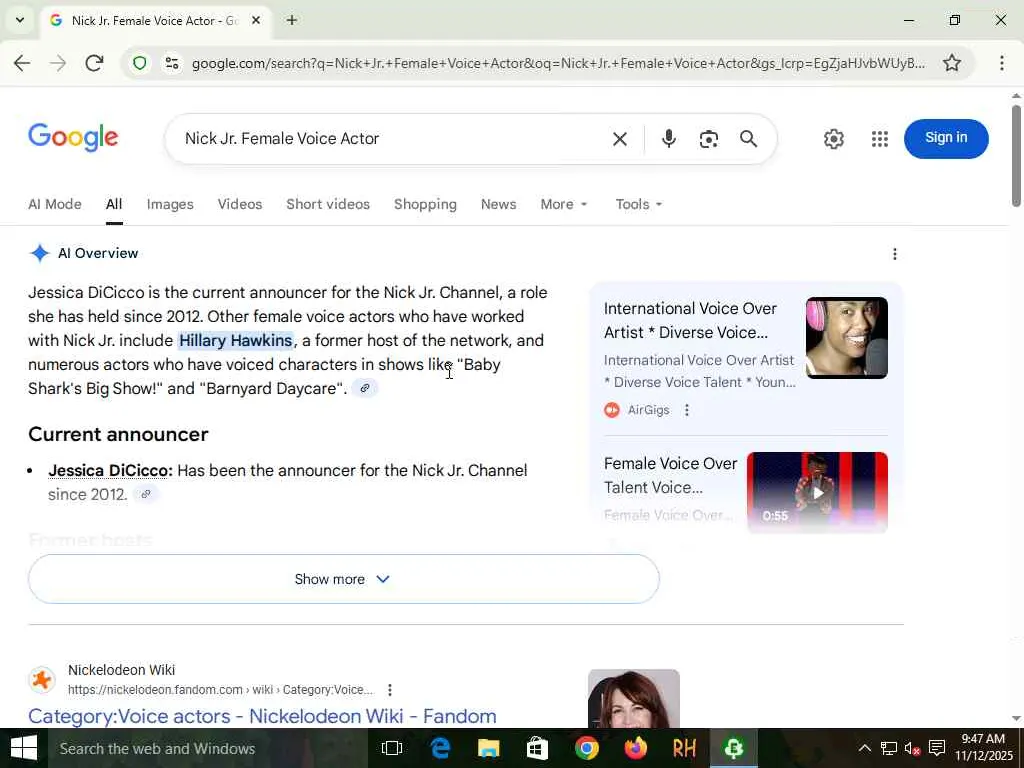Click the Sign in button
Viewport: 1024px width, 768px height.
coord(946,138)
